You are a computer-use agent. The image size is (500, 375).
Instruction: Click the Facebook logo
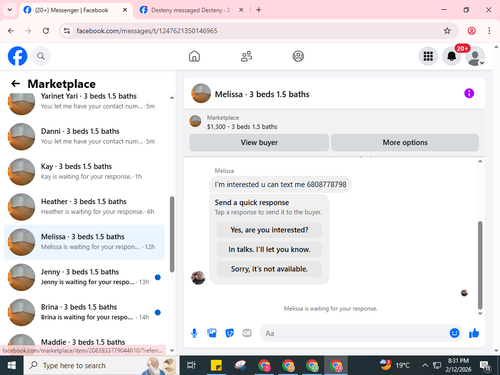click(x=17, y=56)
